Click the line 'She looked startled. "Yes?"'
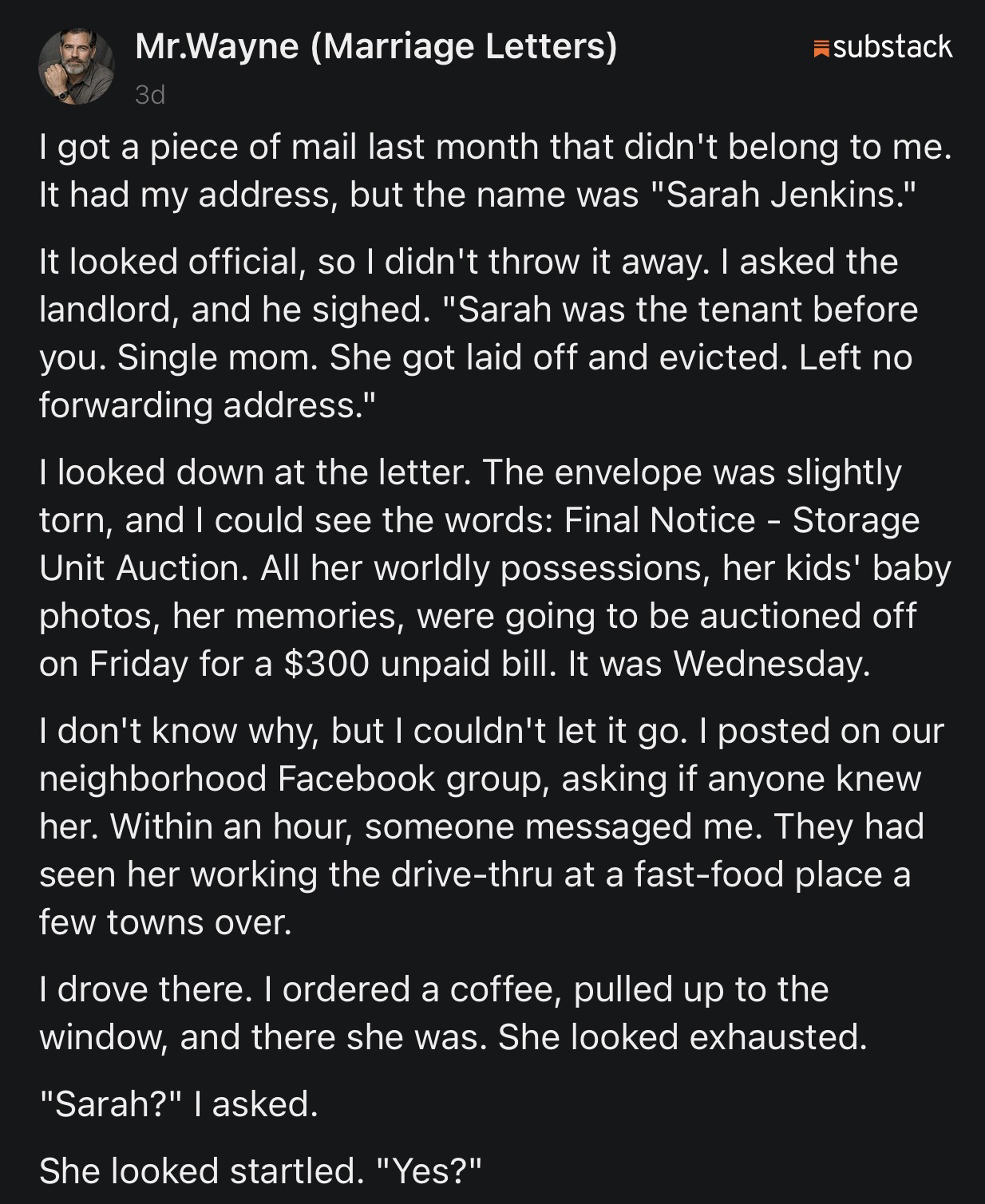Image resolution: width=985 pixels, height=1204 pixels. [261, 1170]
